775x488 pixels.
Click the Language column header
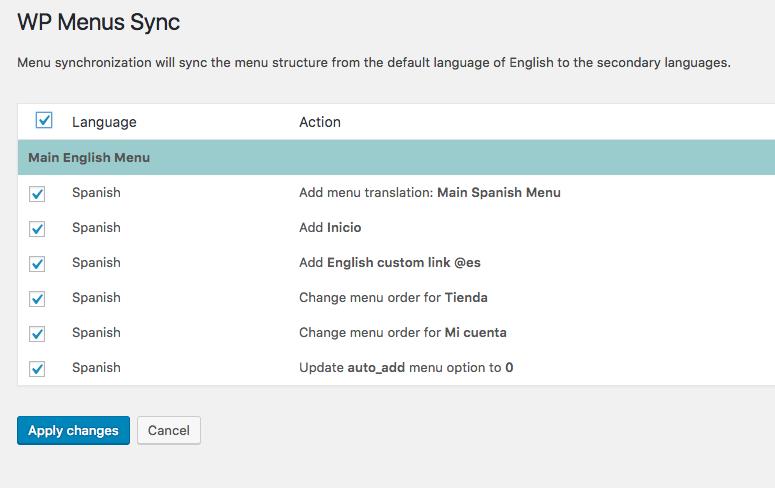click(104, 122)
